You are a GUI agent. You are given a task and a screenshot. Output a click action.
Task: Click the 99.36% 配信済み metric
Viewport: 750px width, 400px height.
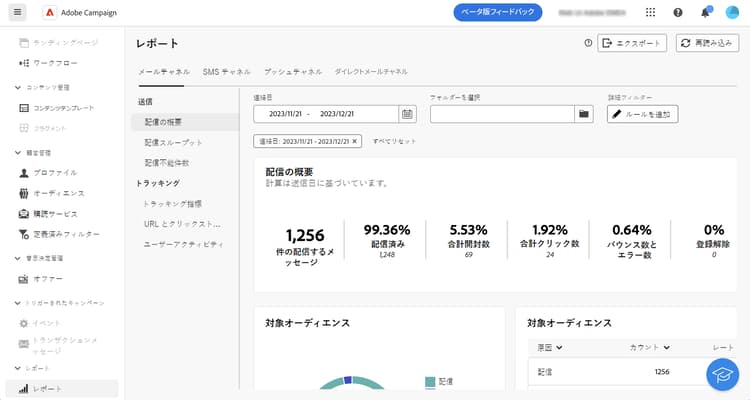pyautogui.click(x=387, y=242)
